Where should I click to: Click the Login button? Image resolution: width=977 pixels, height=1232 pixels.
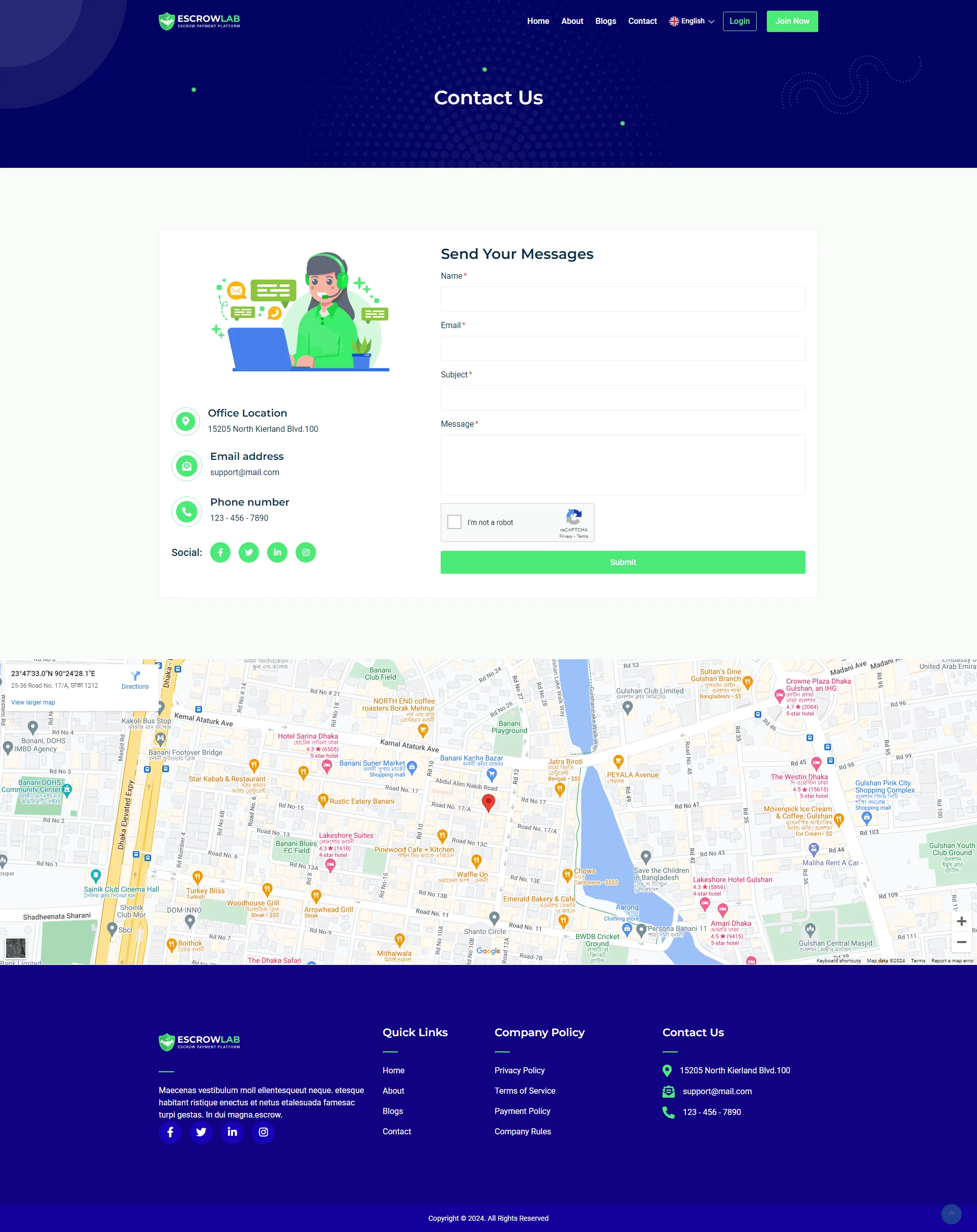(x=739, y=21)
